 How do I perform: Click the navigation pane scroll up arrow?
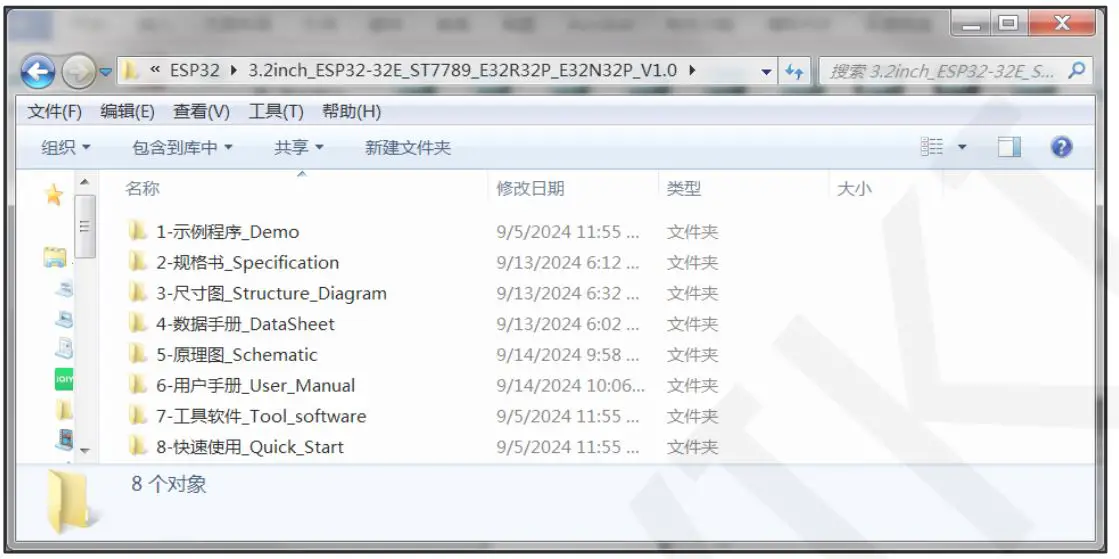point(85,183)
